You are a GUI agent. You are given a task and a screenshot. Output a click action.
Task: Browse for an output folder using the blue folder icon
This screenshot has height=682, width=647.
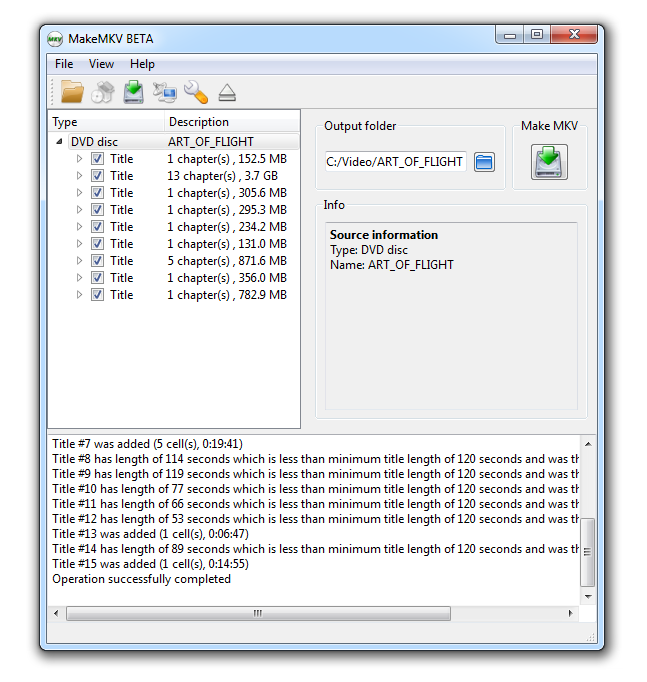(x=484, y=162)
